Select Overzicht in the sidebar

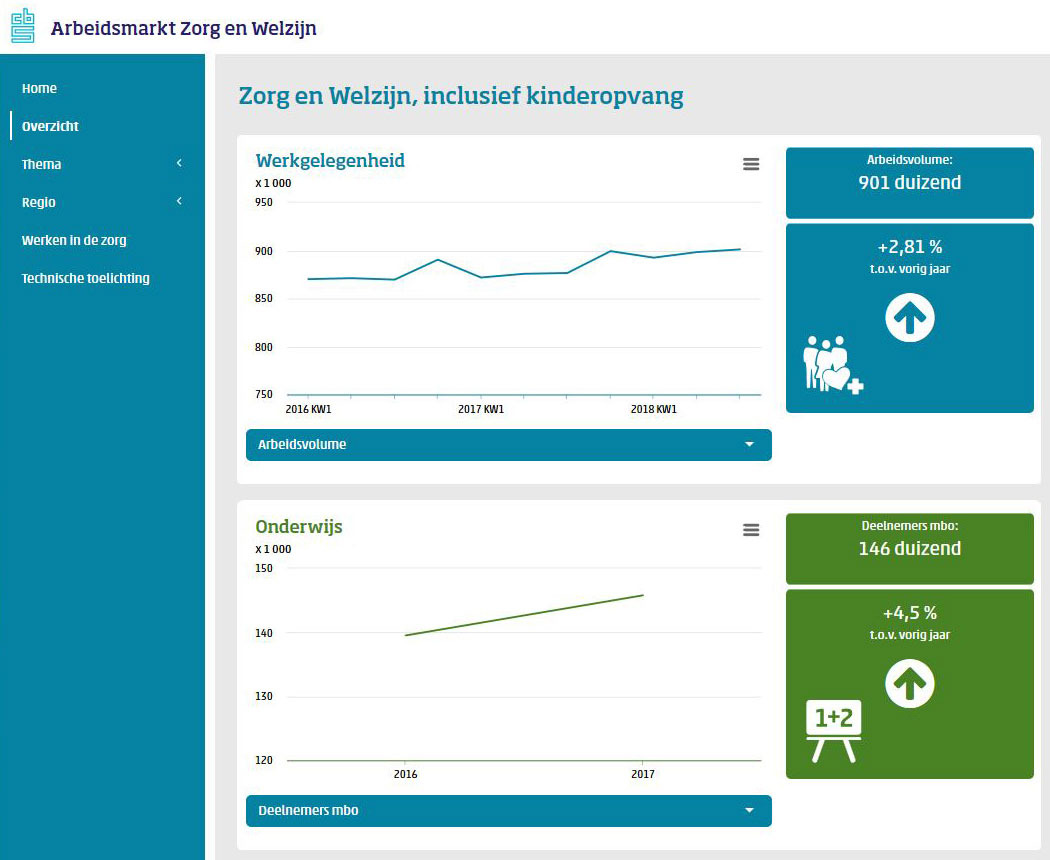[x=50, y=127]
